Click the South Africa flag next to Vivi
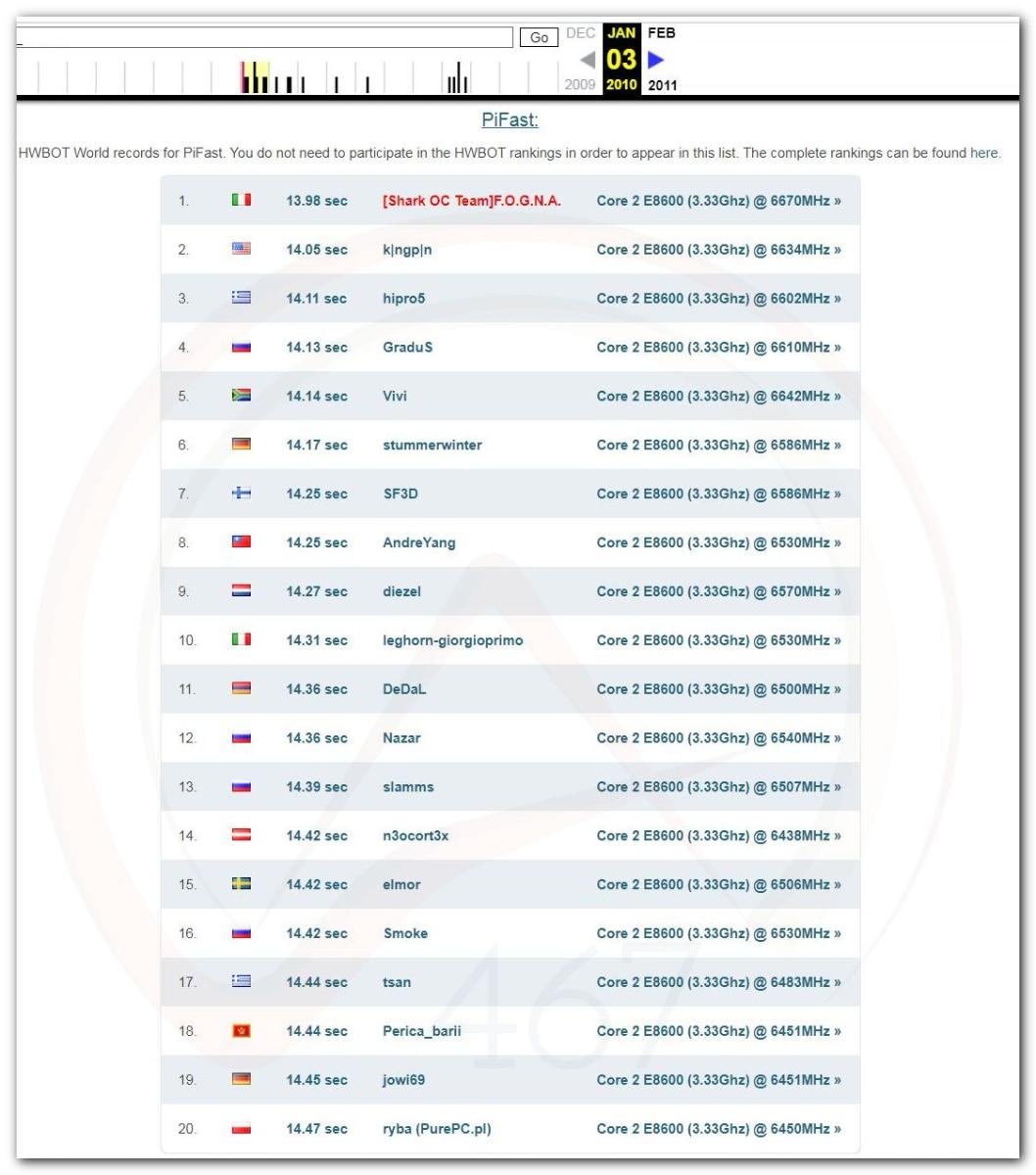 point(241,396)
